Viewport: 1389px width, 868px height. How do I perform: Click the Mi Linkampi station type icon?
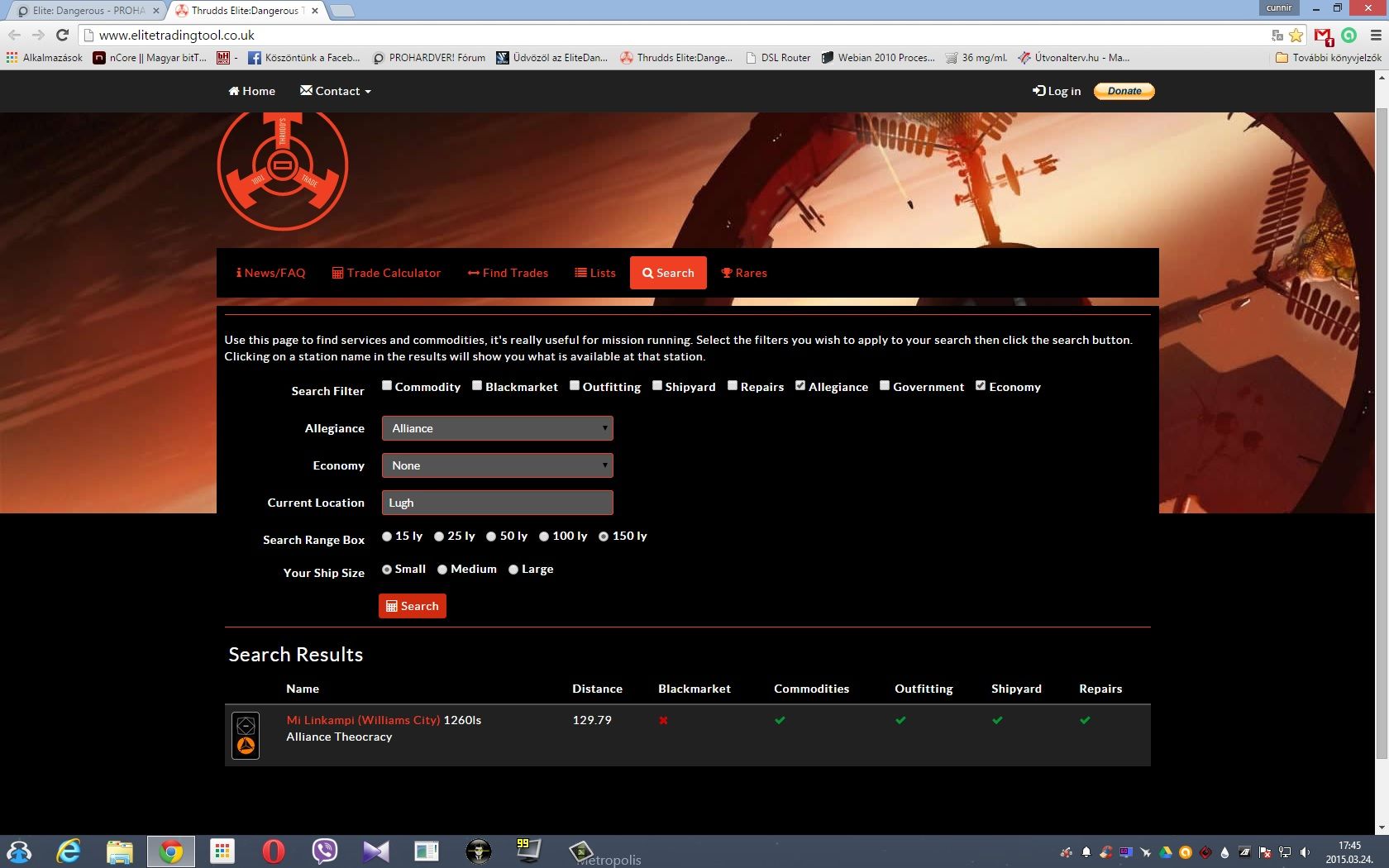click(246, 736)
